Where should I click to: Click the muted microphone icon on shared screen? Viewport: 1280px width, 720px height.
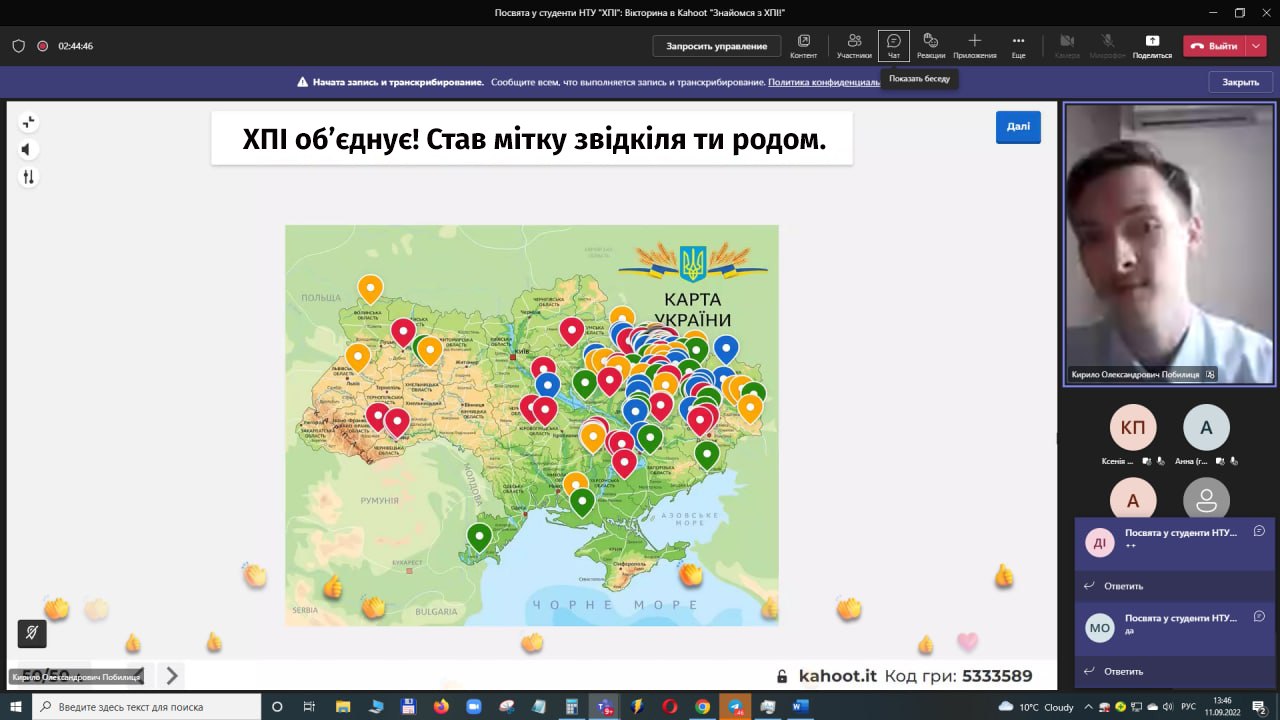pos(32,633)
